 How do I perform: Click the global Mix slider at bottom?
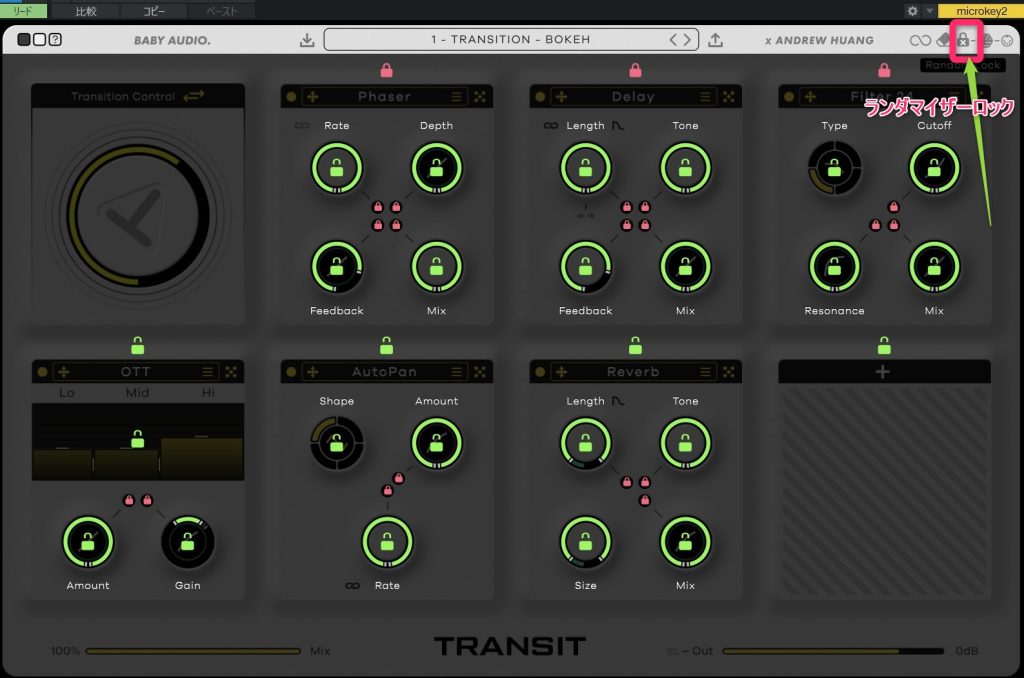tap(193, 651)
